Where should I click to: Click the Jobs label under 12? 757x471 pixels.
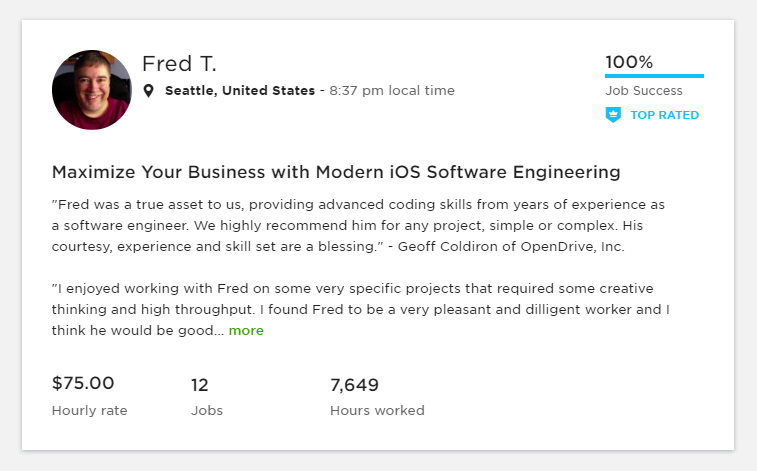point(207,410)
